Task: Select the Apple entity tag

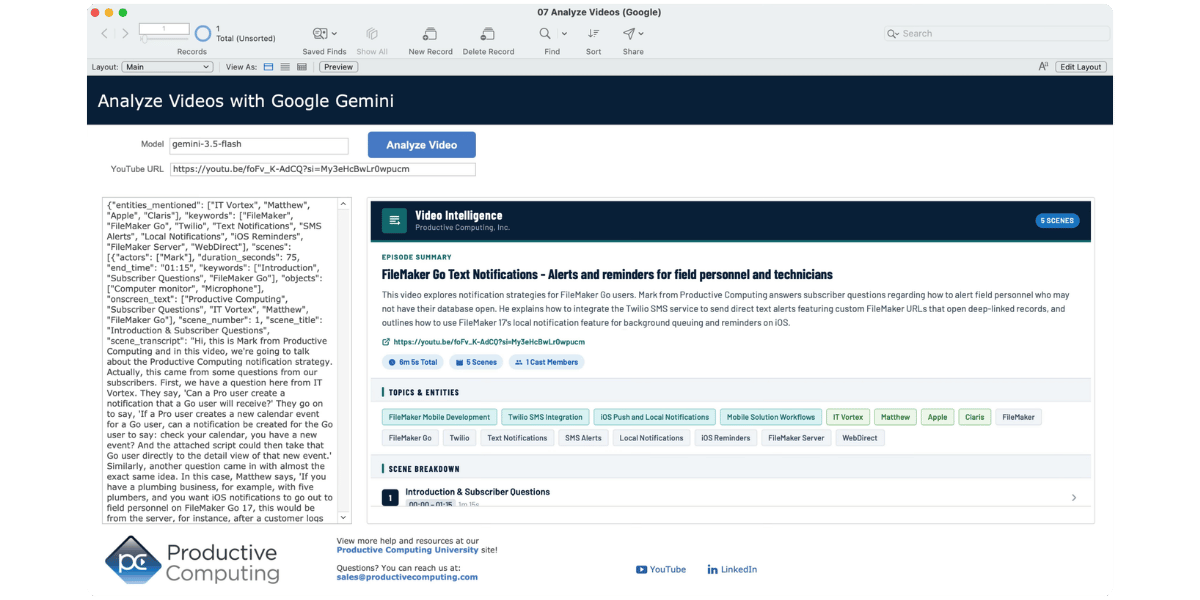Action: point(937,417)
